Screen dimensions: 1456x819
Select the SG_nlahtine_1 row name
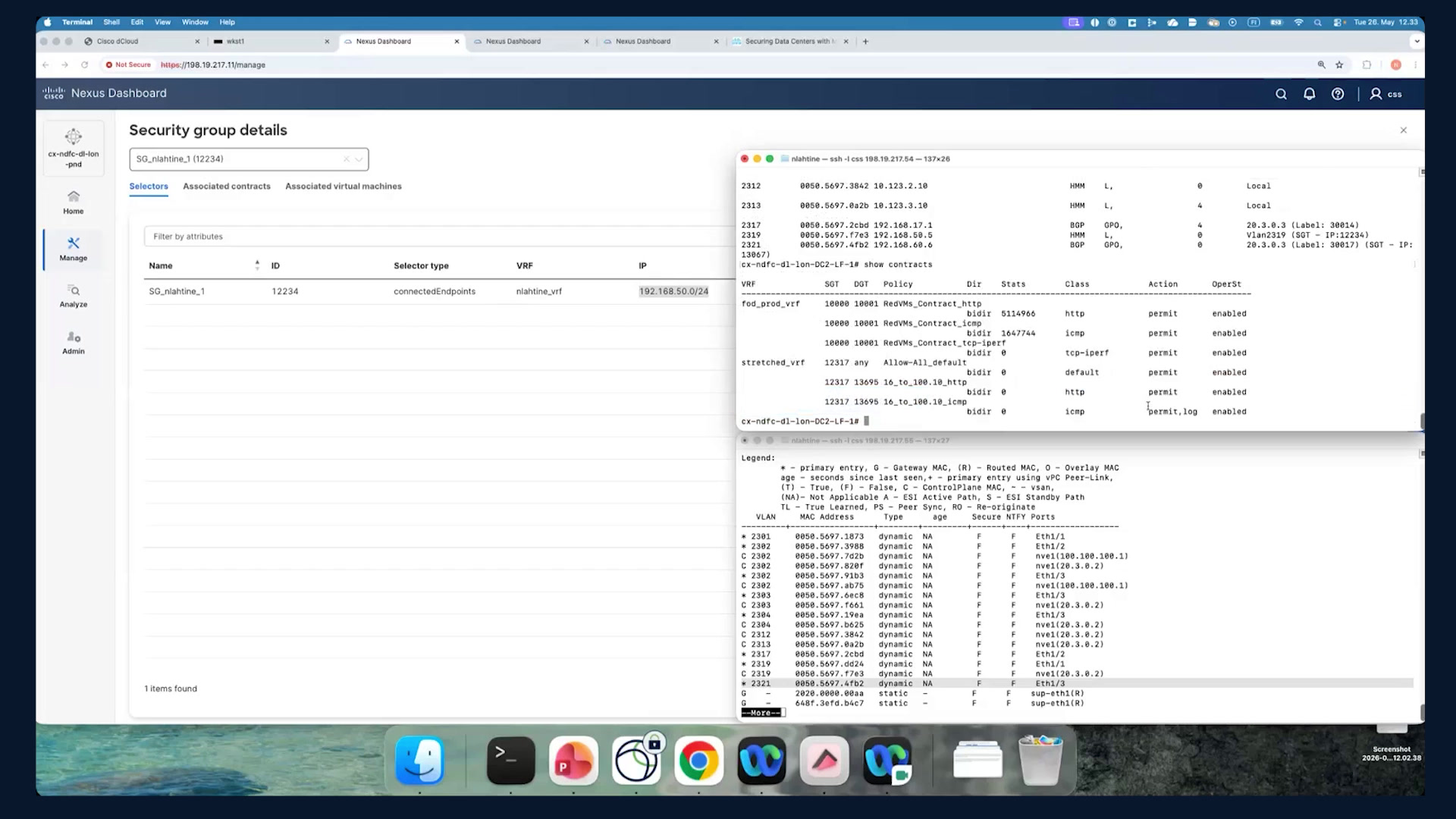coord(177,291)
